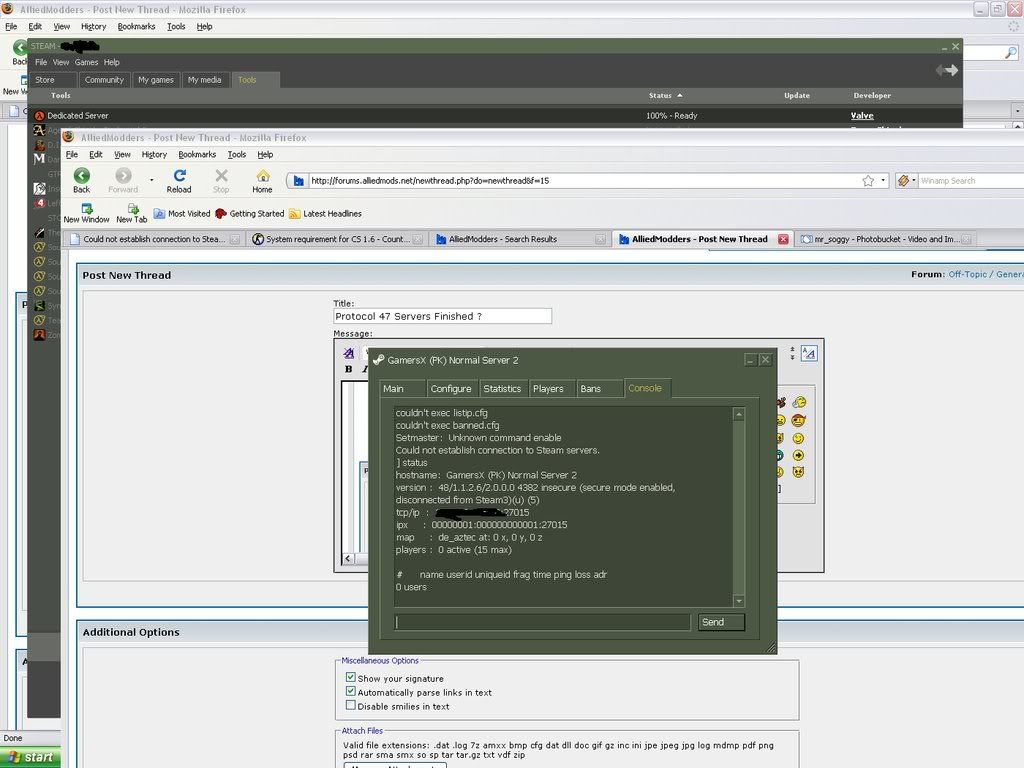The image size is (1024, 768).
Task: Switch to the Configure tab in server window
Action: point(451,389)
